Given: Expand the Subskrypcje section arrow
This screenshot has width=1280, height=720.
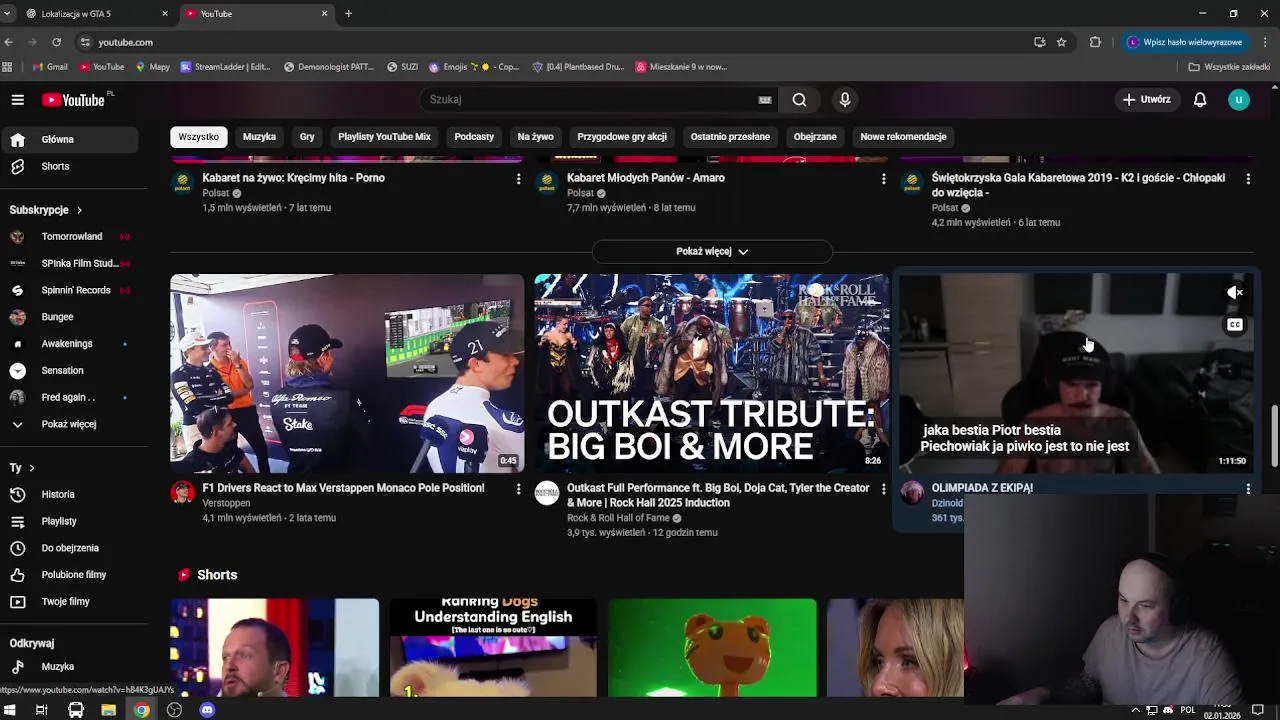Looking at the screenshot, I should [79, 210].
